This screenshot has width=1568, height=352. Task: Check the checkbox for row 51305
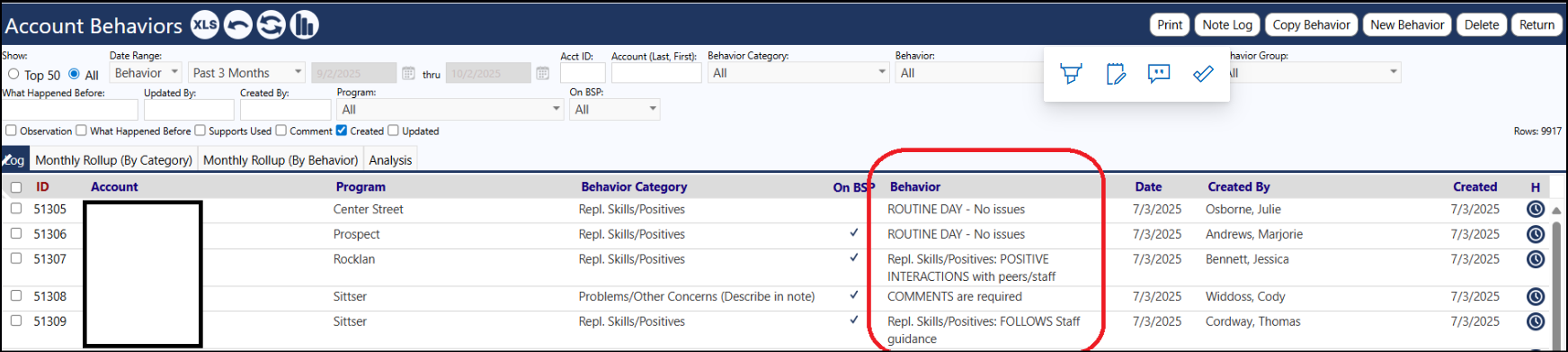click(16, 208)
